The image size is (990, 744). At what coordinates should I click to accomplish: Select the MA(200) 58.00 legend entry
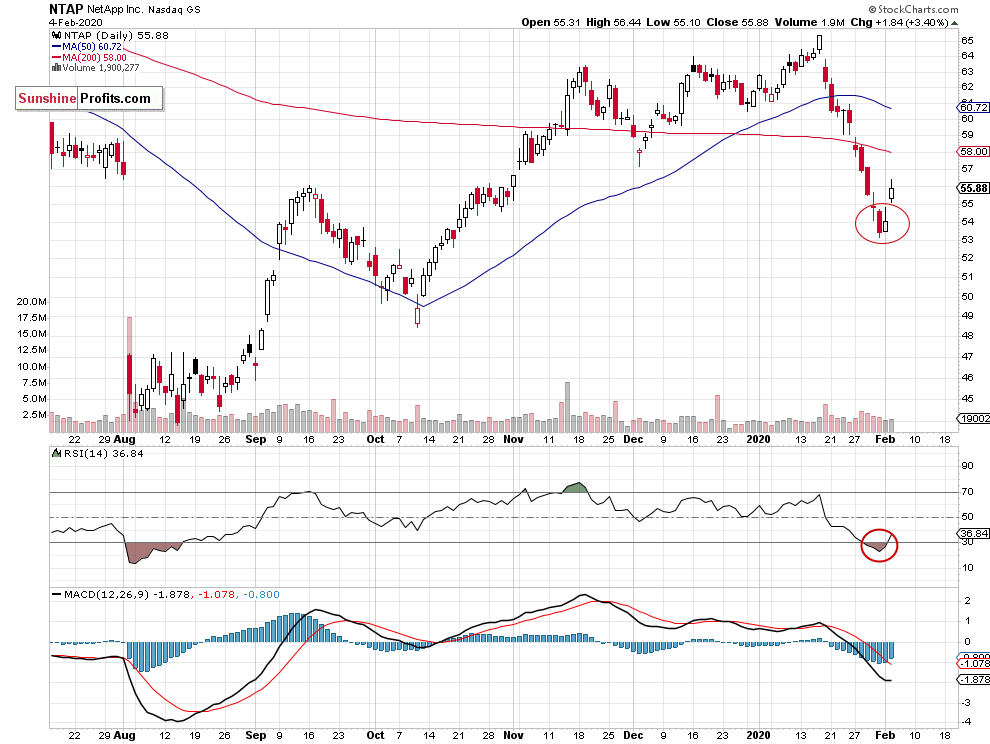pos(94,57)
